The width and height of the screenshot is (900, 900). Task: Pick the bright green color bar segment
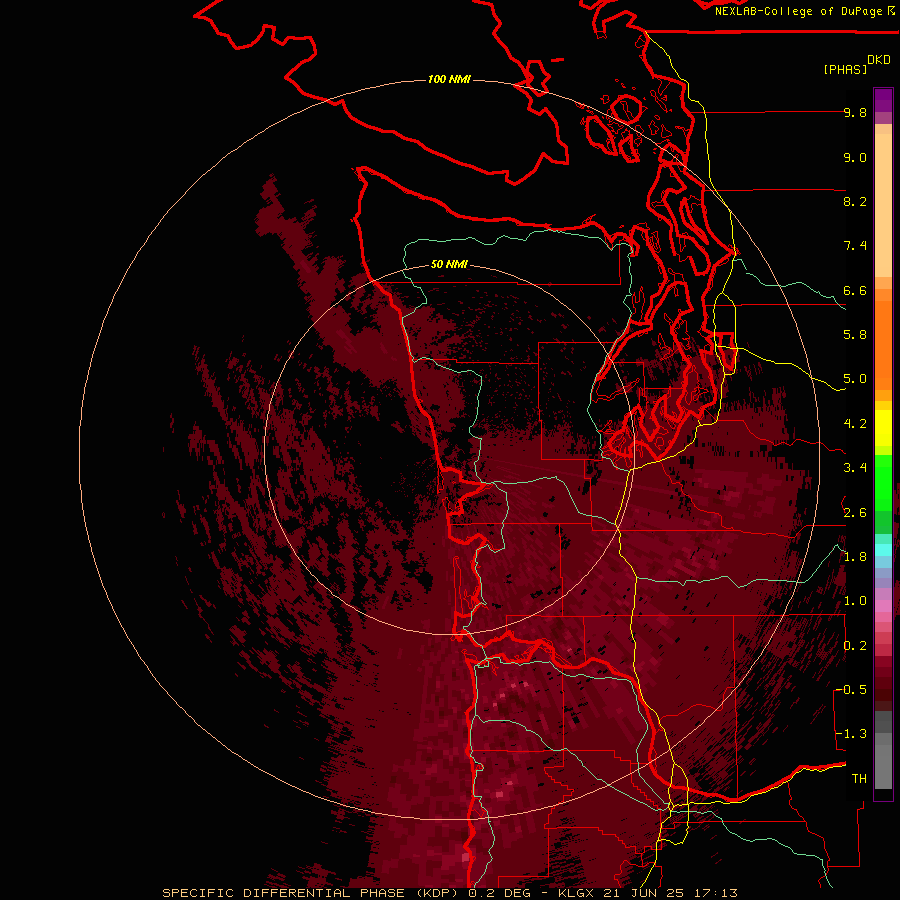(x=883, y=481)
